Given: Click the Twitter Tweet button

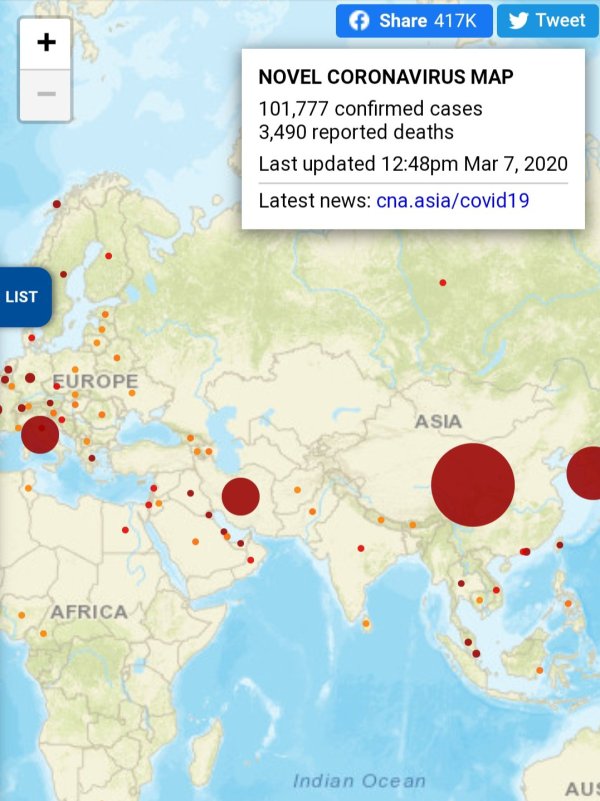Looking at the screenshot, I should point(547,20).
